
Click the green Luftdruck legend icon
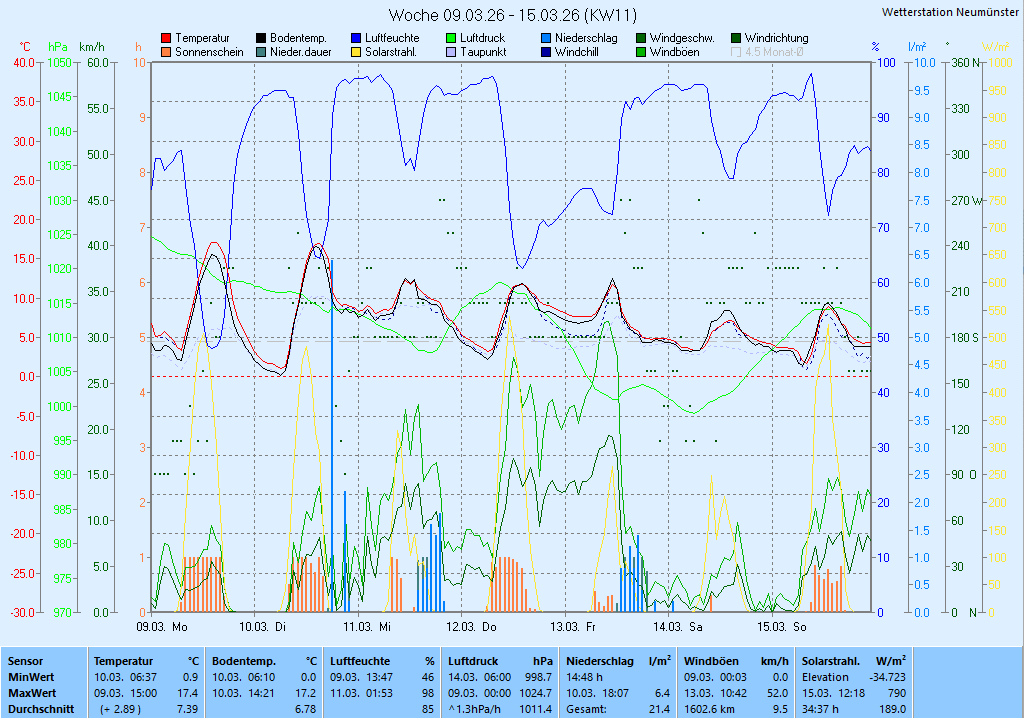coord(451,38)
